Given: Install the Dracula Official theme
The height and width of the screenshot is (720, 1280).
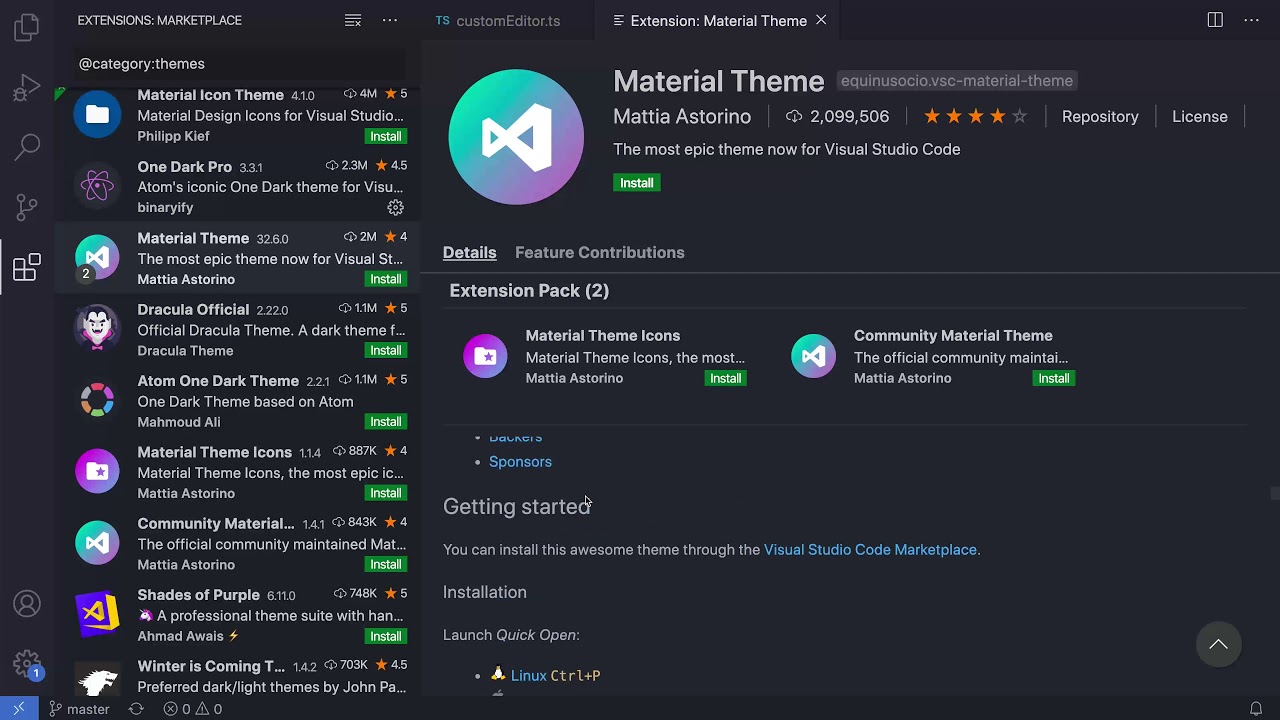Looking at the screenshot, I should [385, 350].
